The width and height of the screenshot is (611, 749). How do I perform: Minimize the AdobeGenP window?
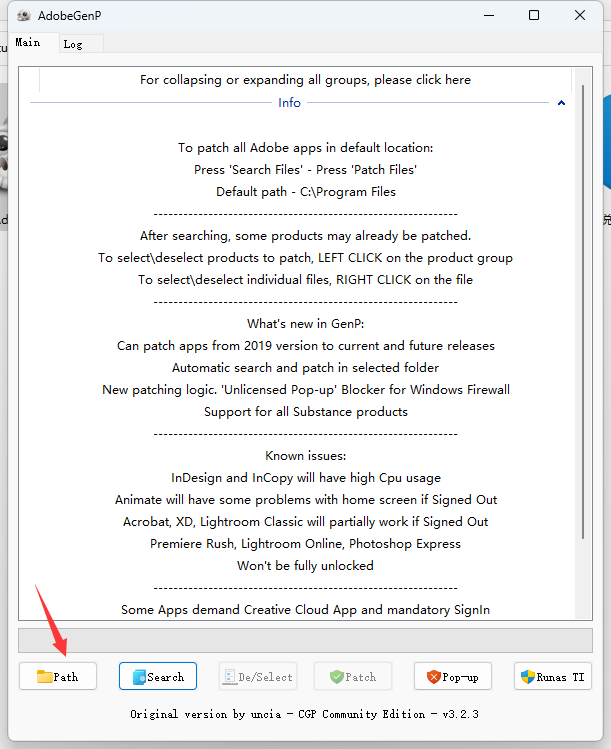489,15
